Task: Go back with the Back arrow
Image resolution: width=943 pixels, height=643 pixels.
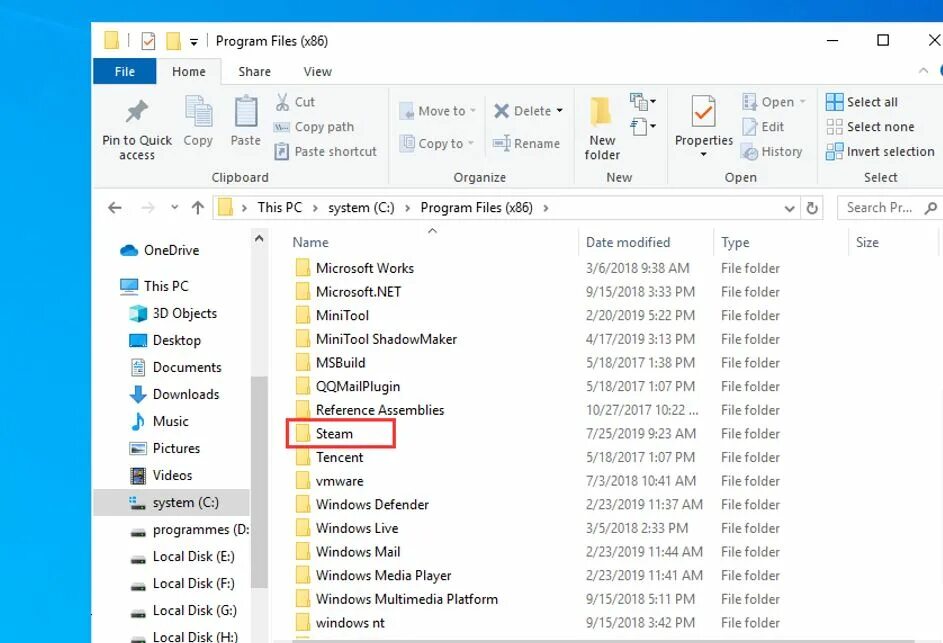Action: click(x=115, y=208)
